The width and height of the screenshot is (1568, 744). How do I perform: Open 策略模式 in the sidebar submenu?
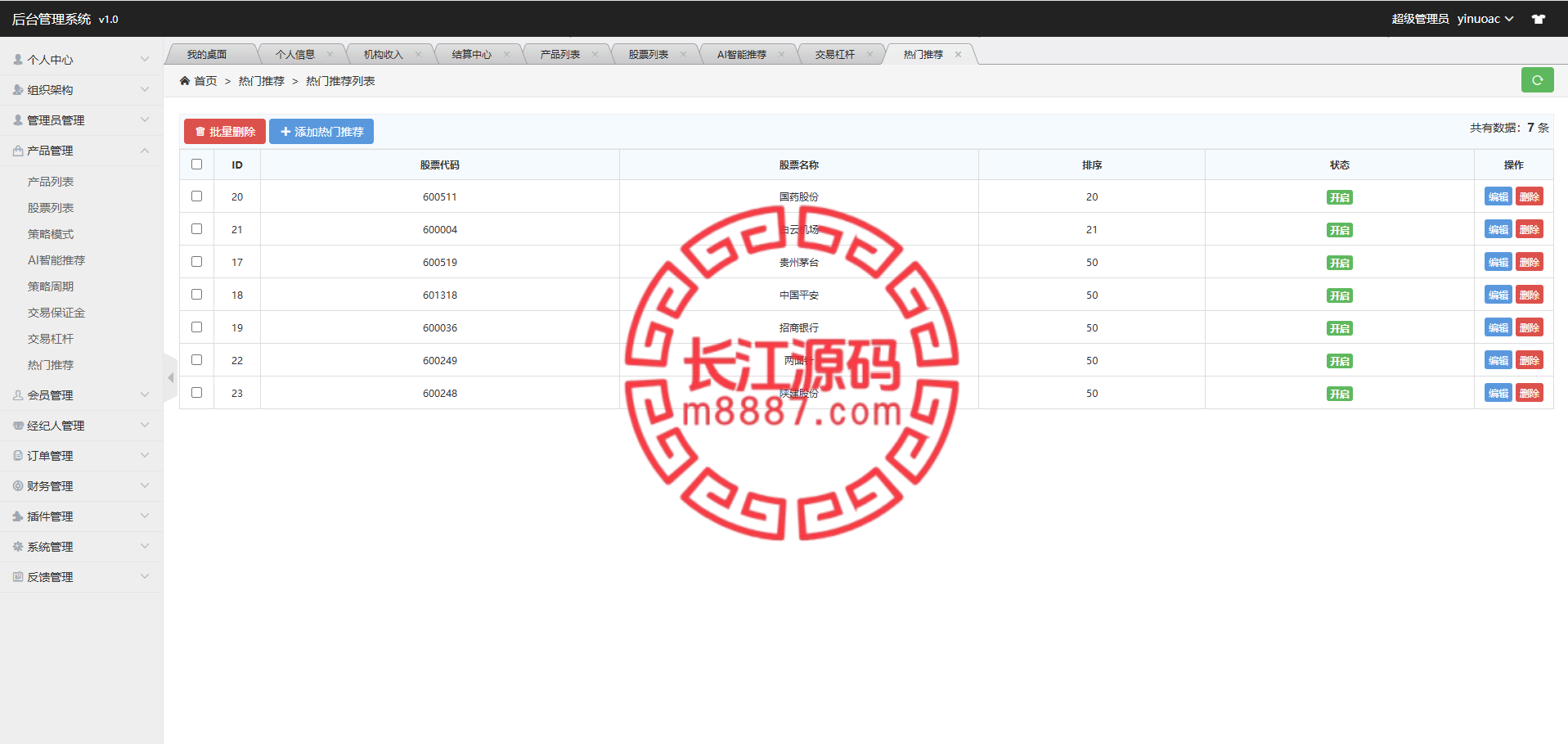click(x=51, y=234)
